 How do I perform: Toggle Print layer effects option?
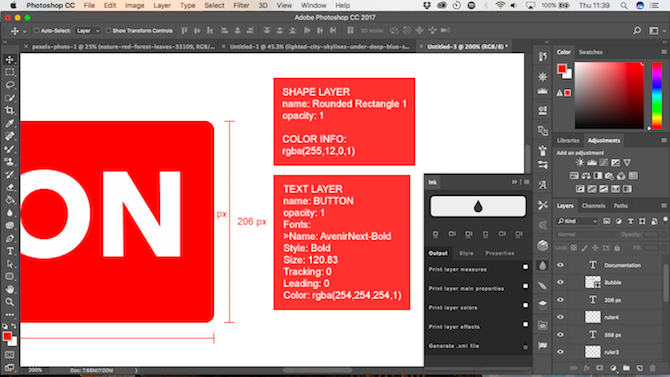526,324
